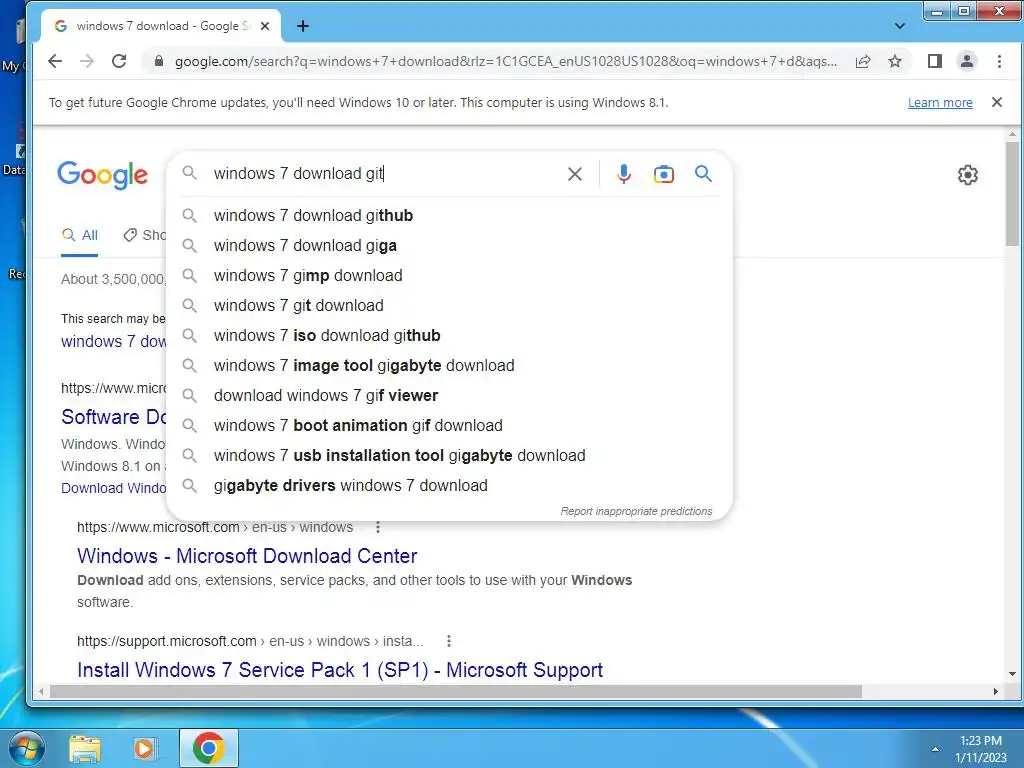The height and width of the screenshot is (768, 1024).
Task: Open the Chrome three-dot menu
Action: [x=999, y=61]
